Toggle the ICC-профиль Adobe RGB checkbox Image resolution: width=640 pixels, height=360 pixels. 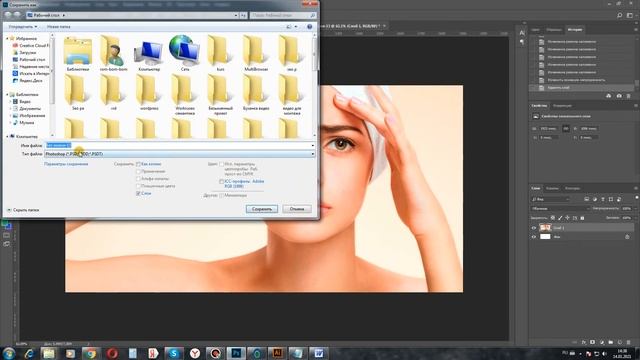tap(222, 181)
